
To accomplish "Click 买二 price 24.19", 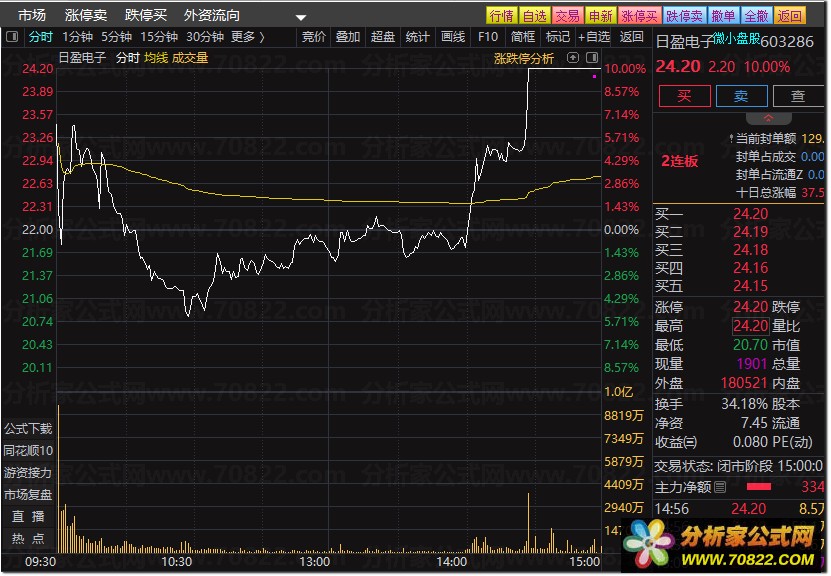I will [x=750, y=232].
